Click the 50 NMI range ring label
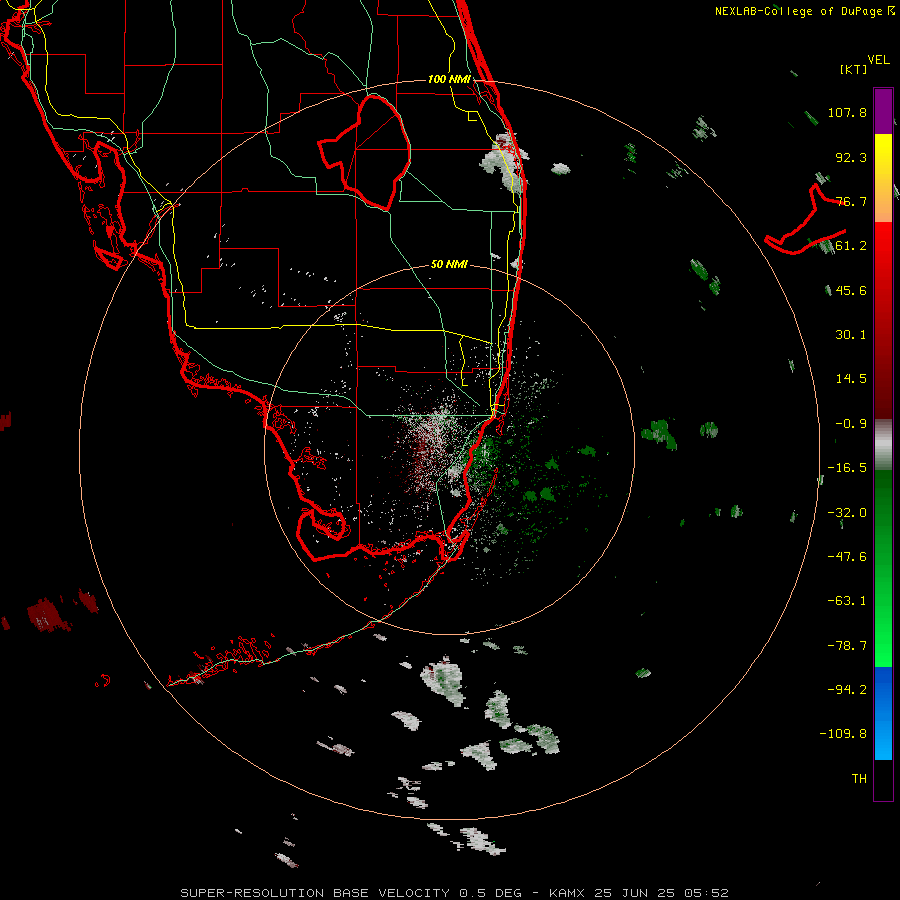This screenshot has width=900, height=900. (x=449, y=265)
